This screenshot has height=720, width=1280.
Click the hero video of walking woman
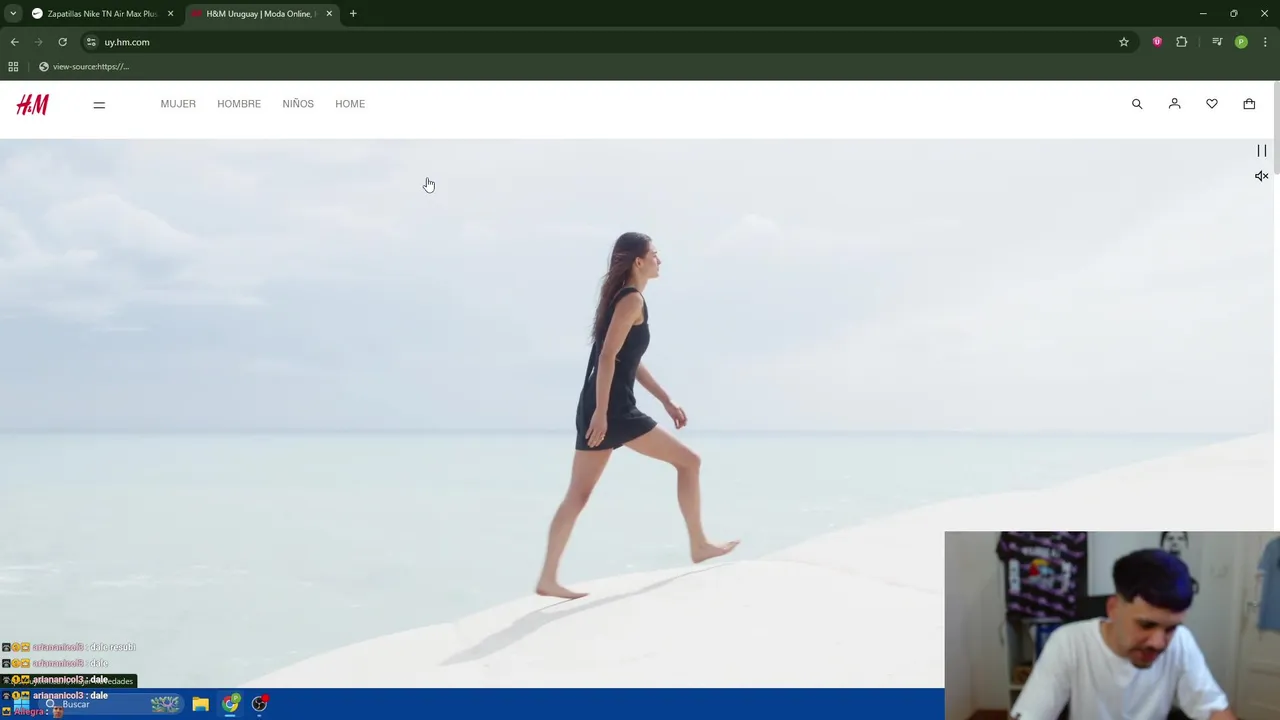(636, 413)
